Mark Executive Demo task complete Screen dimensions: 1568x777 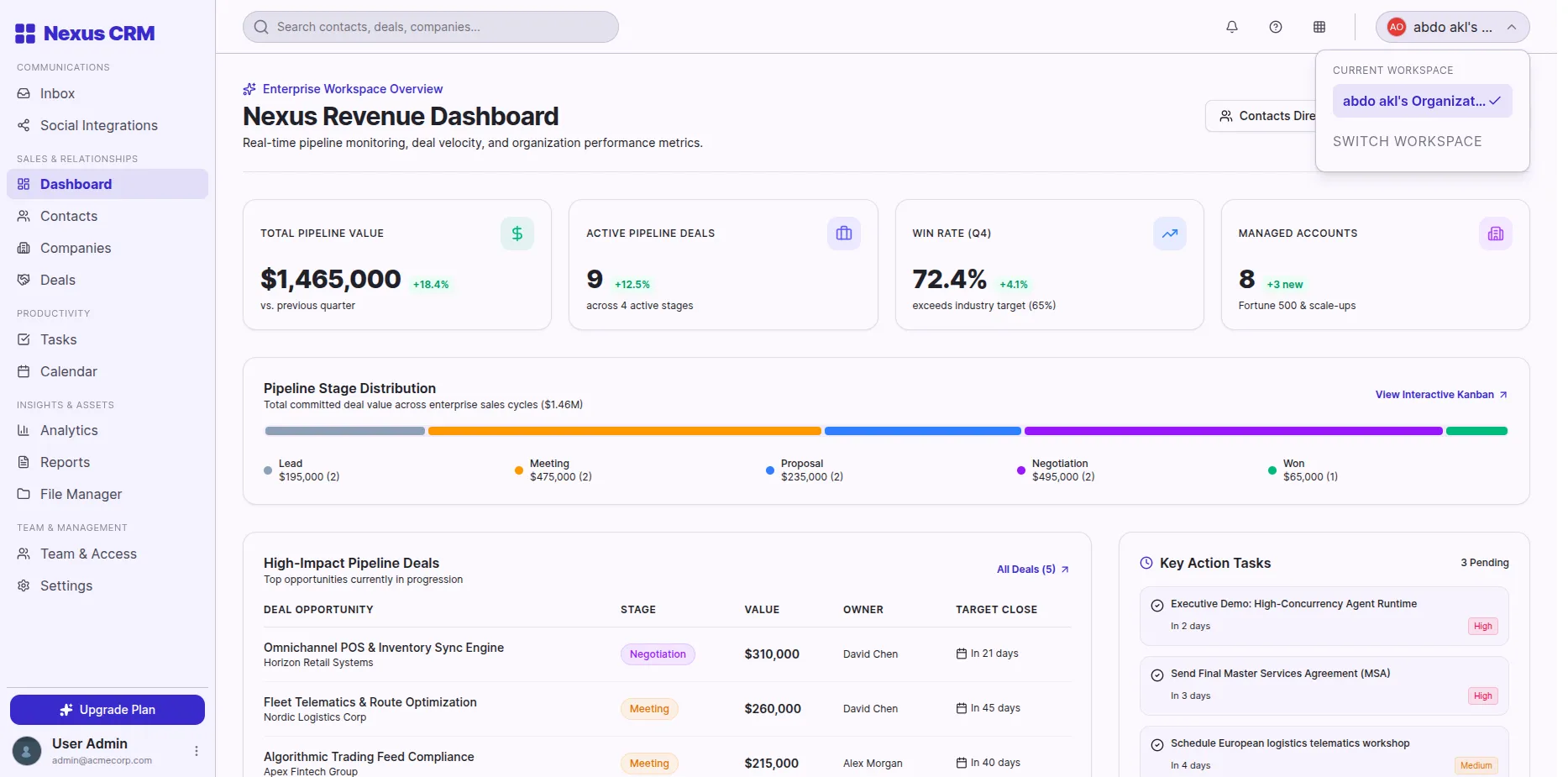tap(1157, 606)
